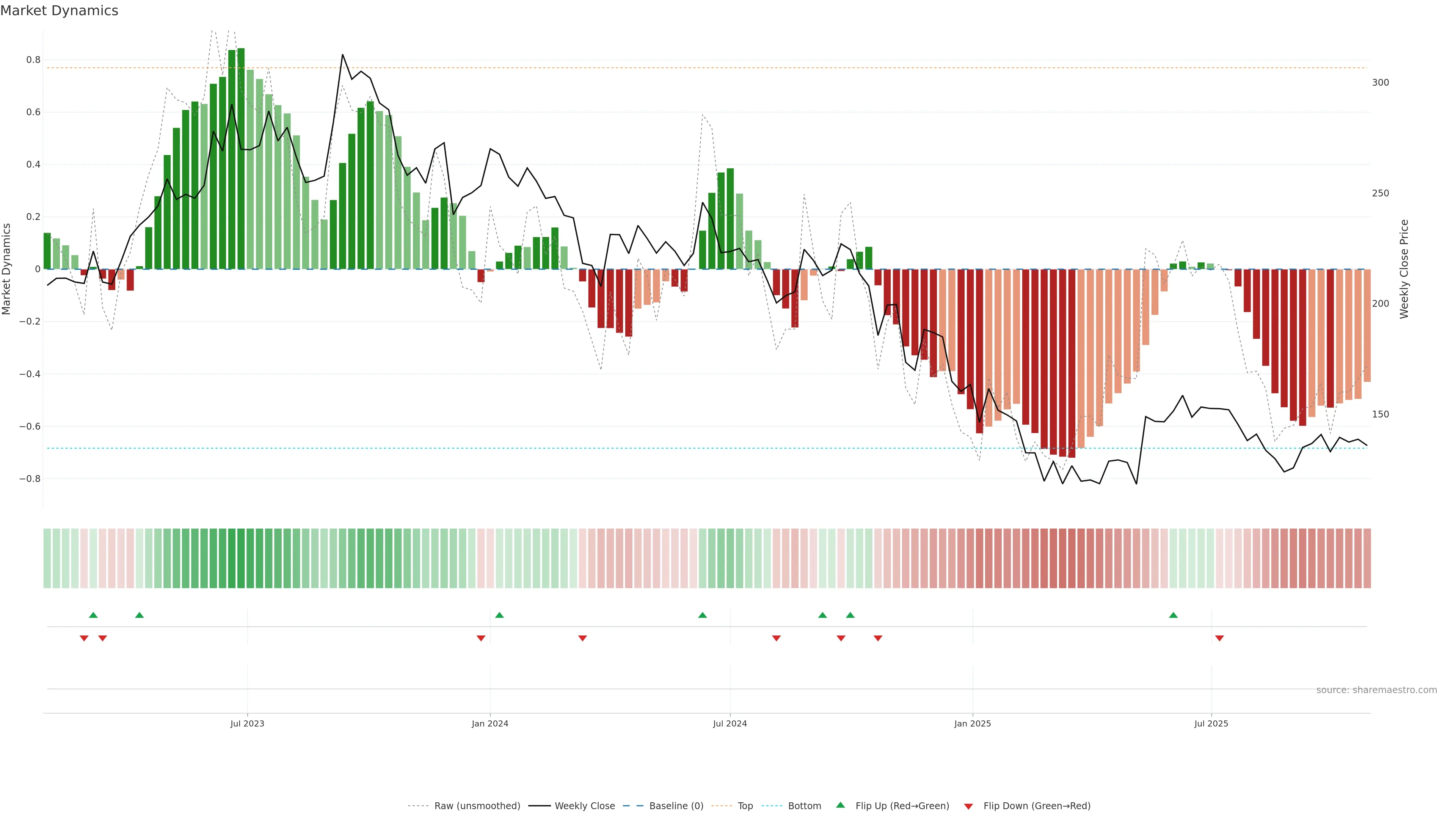Click the Market Dynamics chart title
The width and height of the screenshot is (1456, 819).
pyautogui.click(x=60, y=11)
